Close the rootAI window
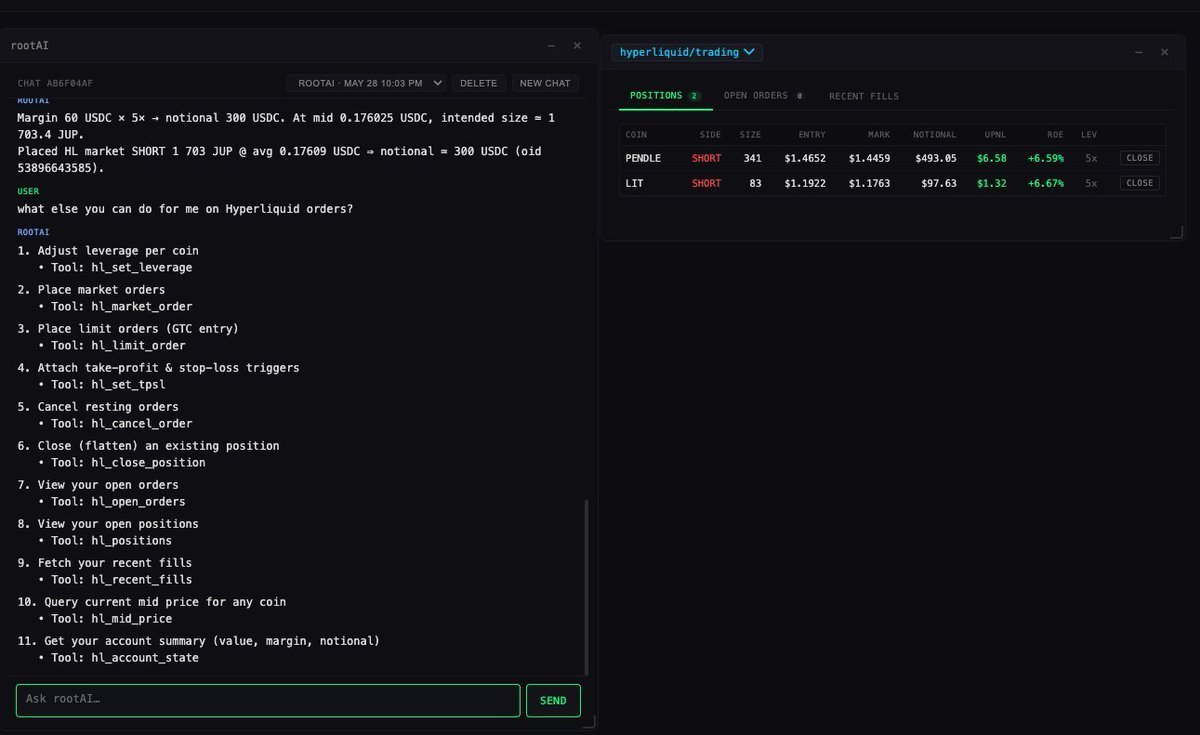 tap(577, 45)
